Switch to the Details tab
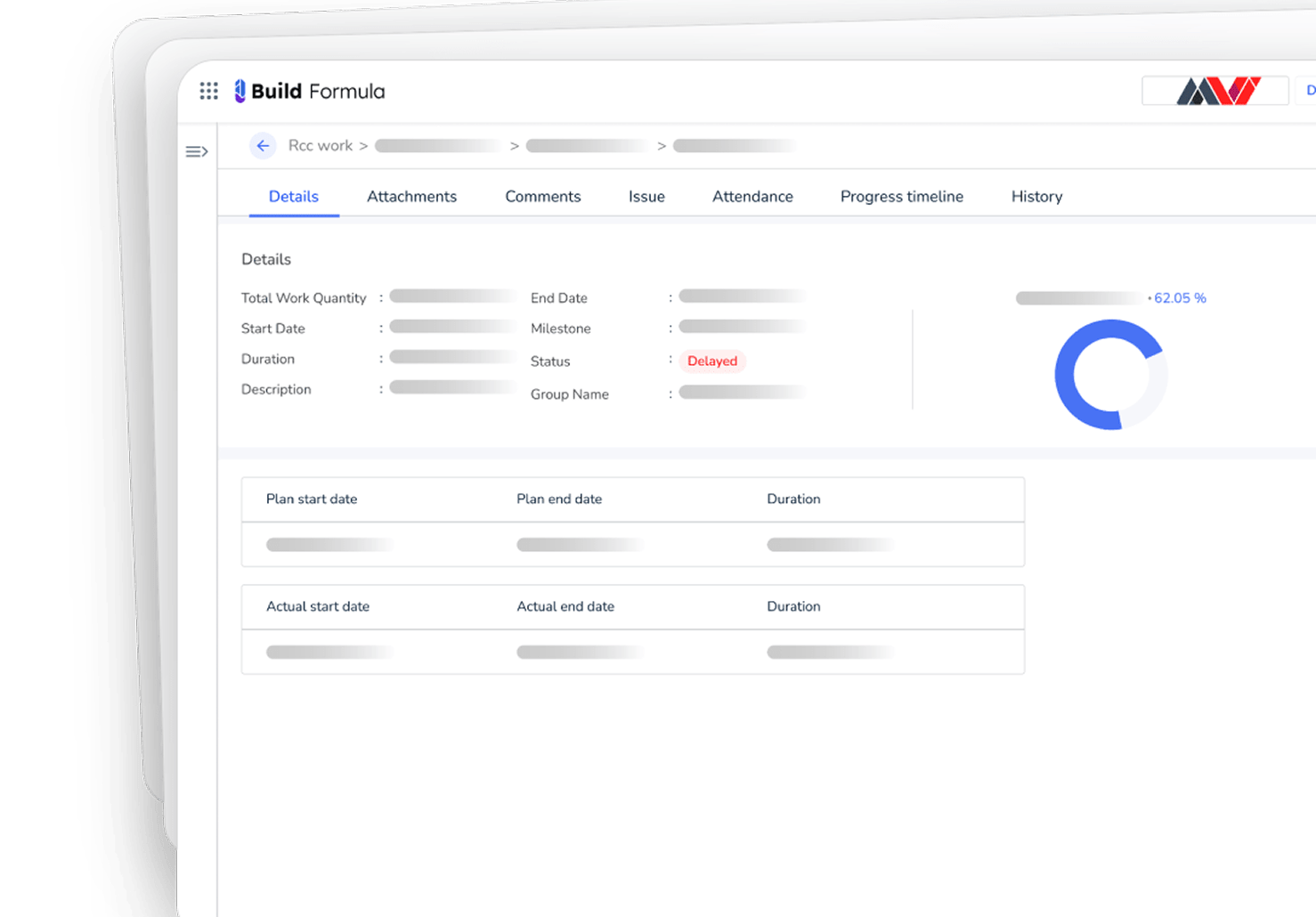1316x917 pixels. click(293, 197)
